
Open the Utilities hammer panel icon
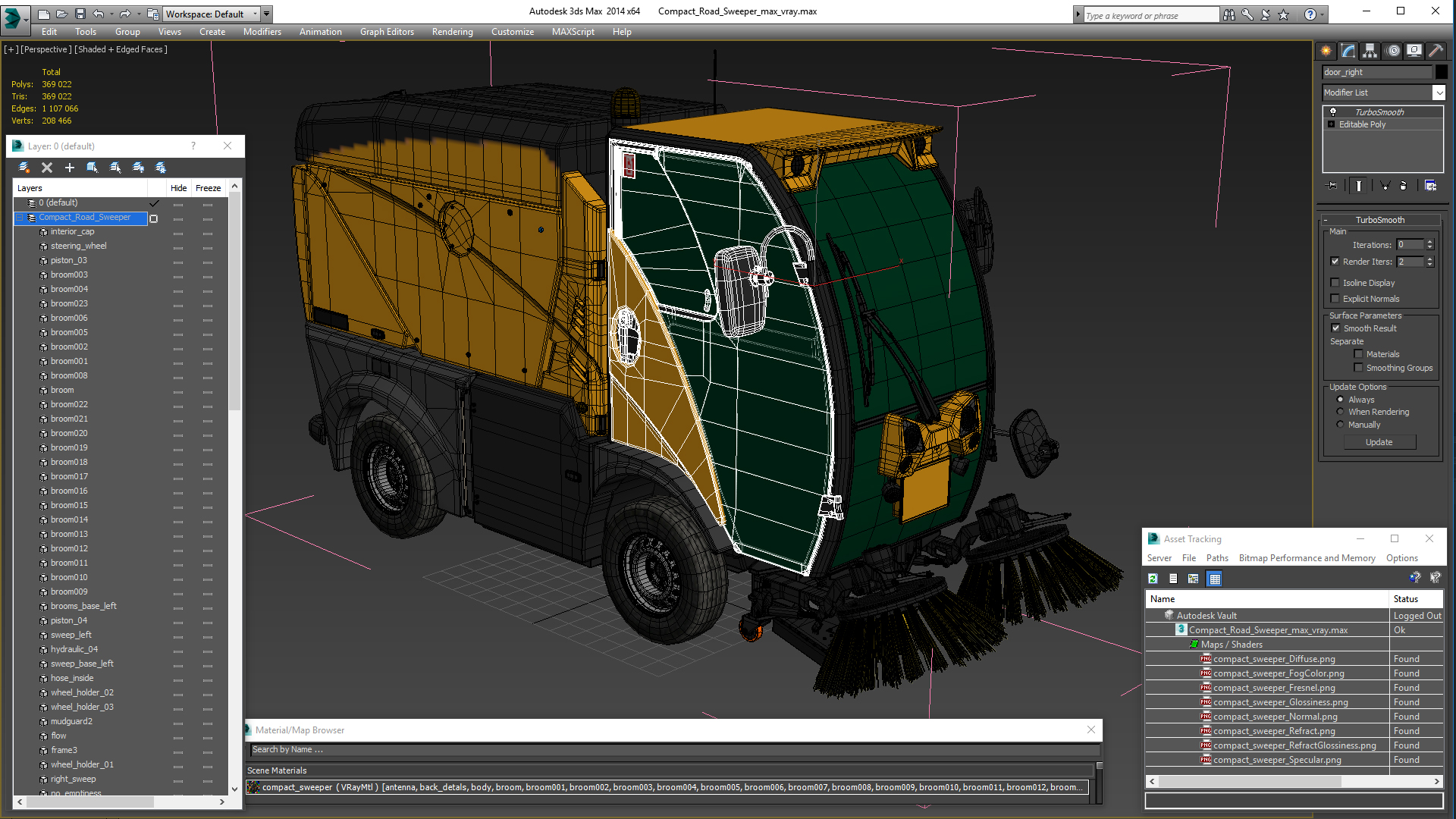point(1436,51)
